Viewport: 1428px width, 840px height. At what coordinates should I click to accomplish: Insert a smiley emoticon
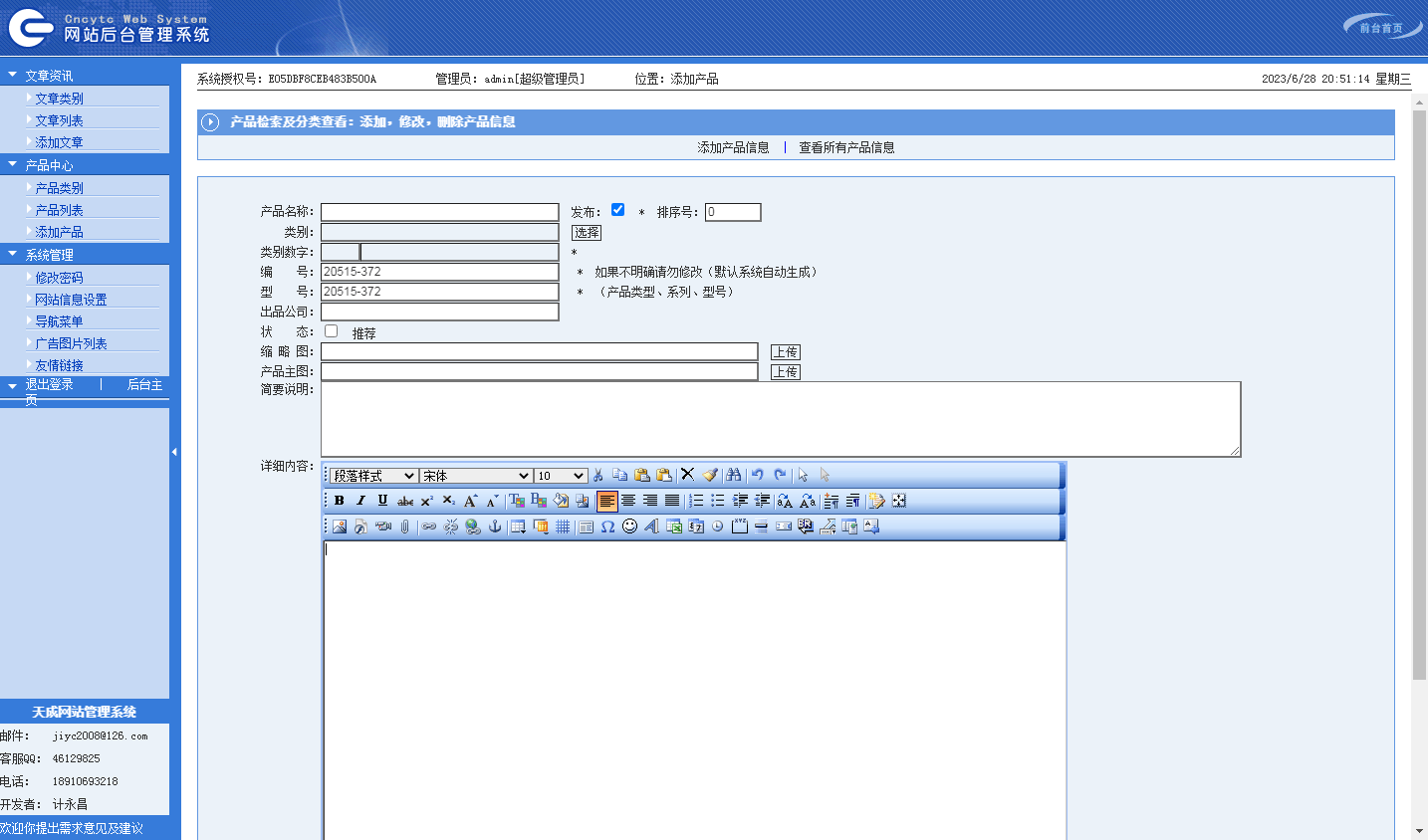click(629, 526)
